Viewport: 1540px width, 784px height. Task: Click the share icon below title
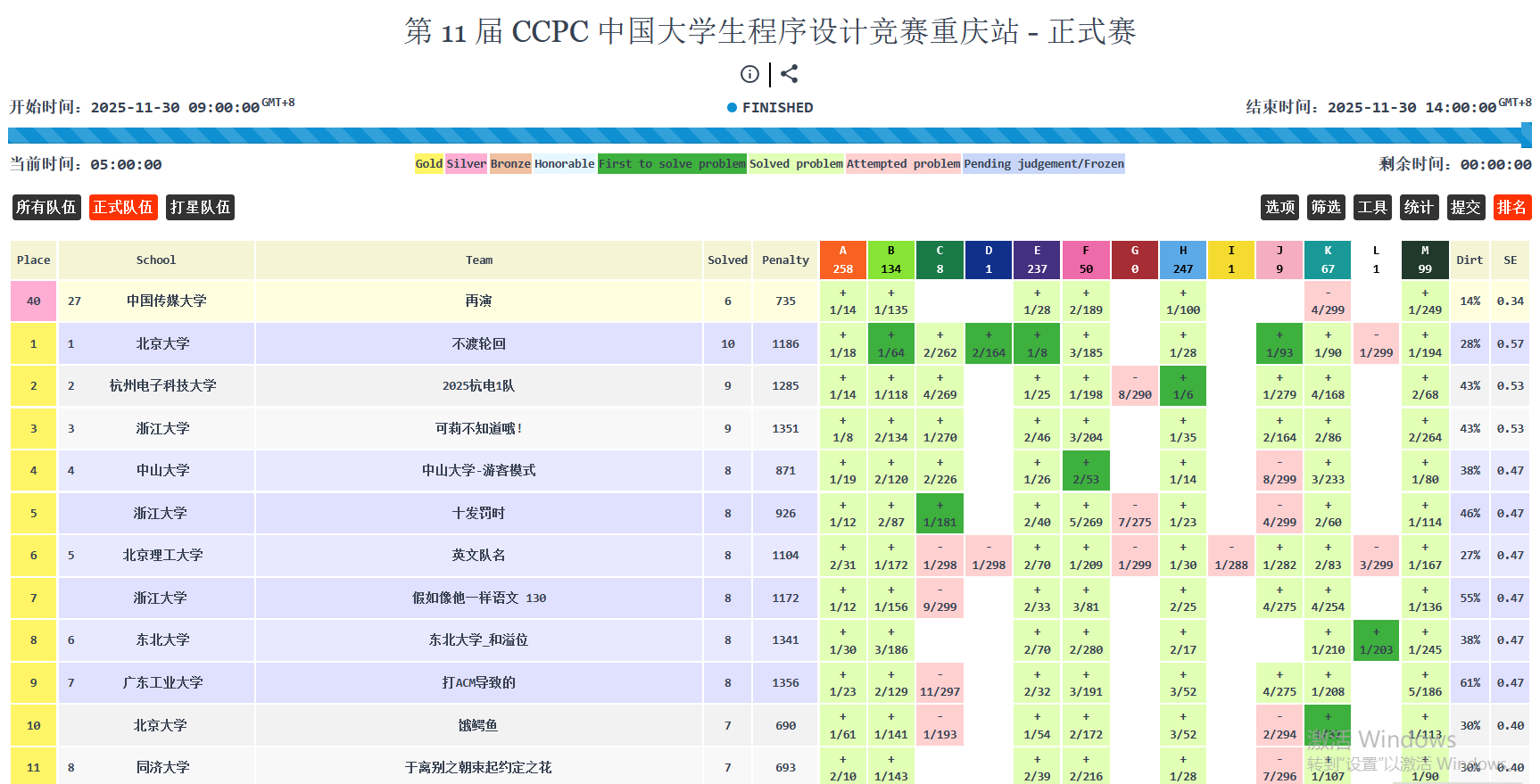(789, 74)
